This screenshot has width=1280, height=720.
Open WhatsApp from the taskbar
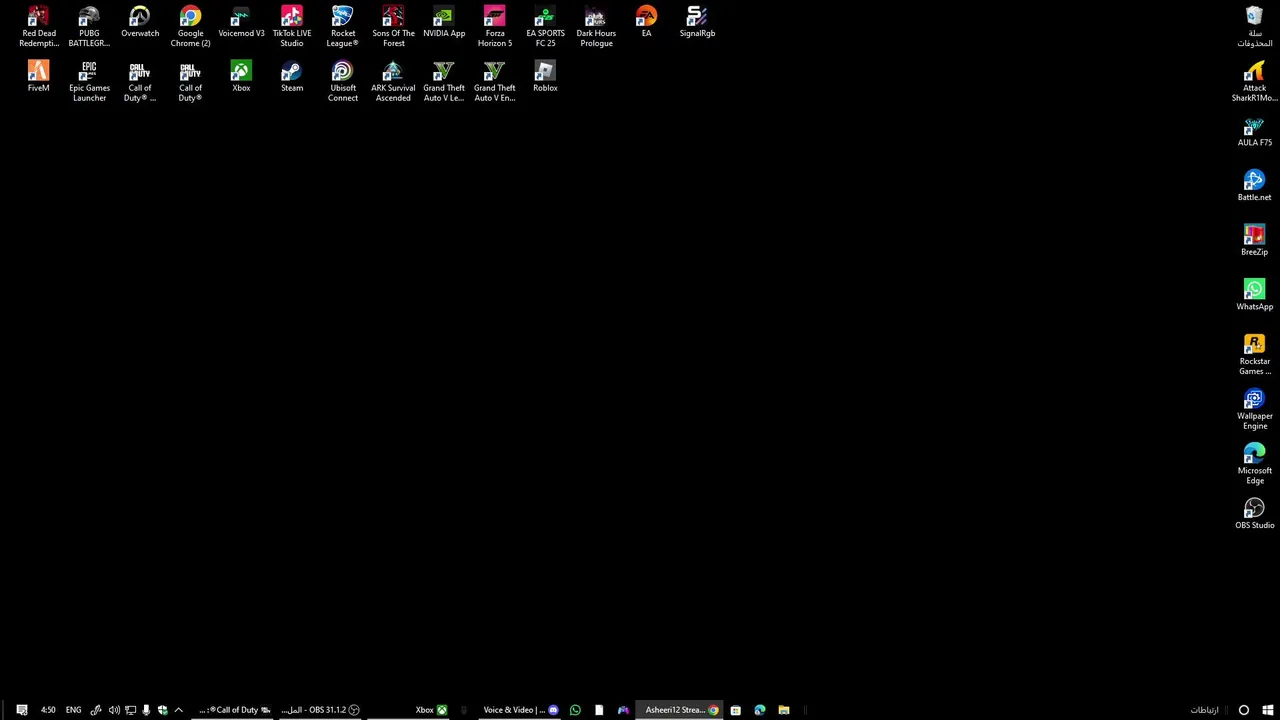click(x=575, y=710)
